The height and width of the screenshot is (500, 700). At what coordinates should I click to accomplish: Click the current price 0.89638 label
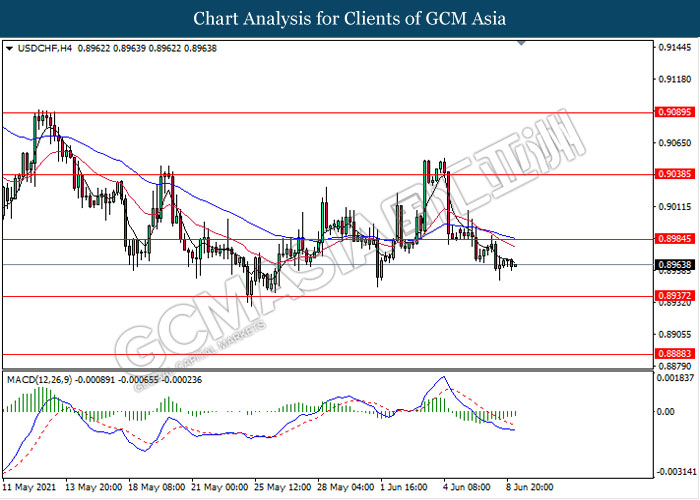pyautogui.click(x=674, y=265)
